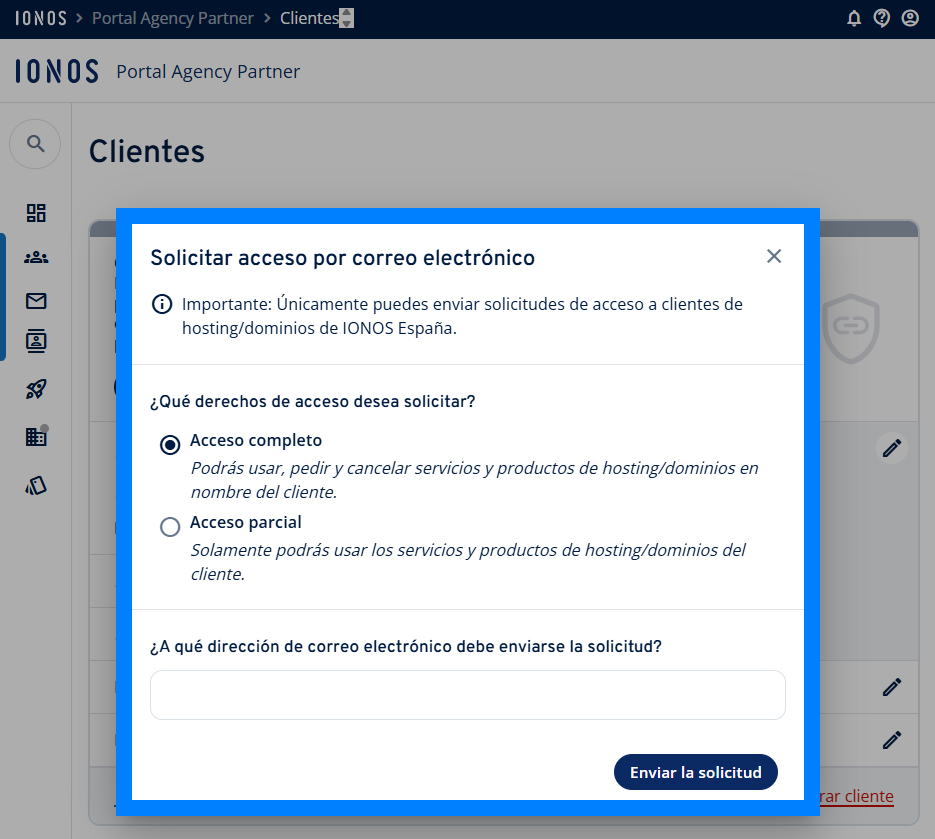Screen dimensions: 935x839
Task: Click the IONOS logo in top bar
Action: (41, 18)
